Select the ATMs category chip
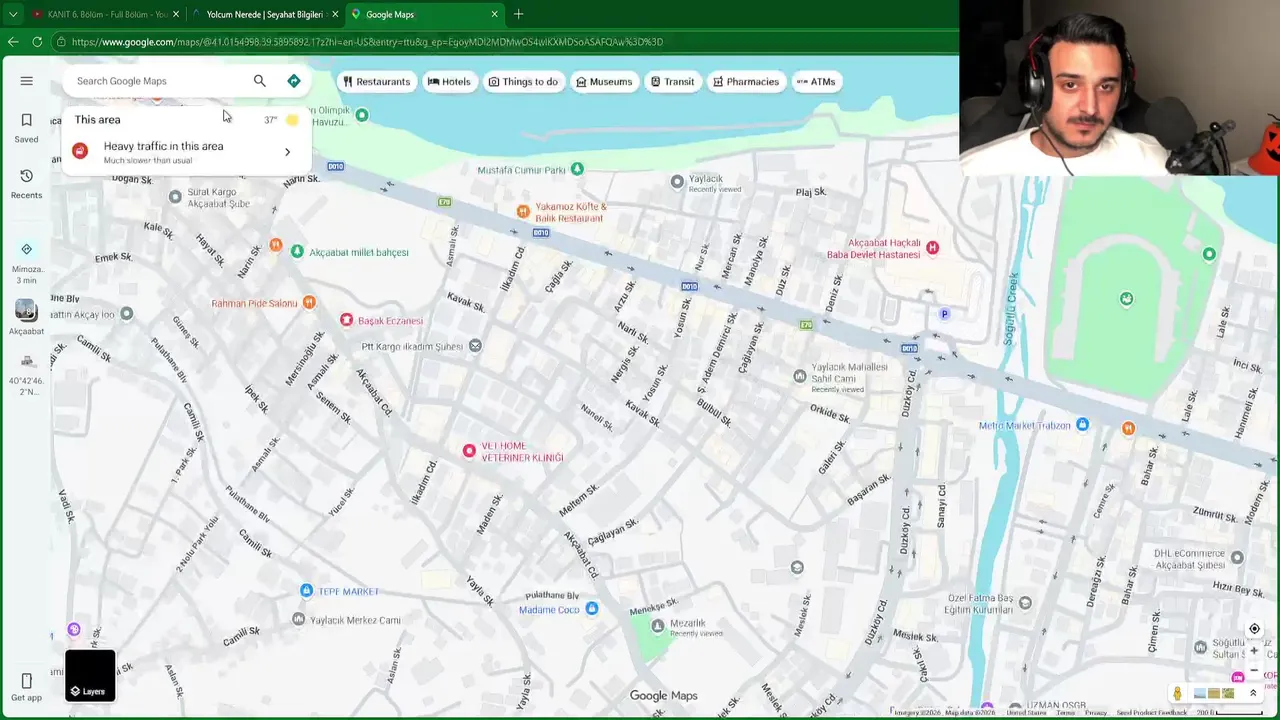1280x720 pixels. (816, 82)
